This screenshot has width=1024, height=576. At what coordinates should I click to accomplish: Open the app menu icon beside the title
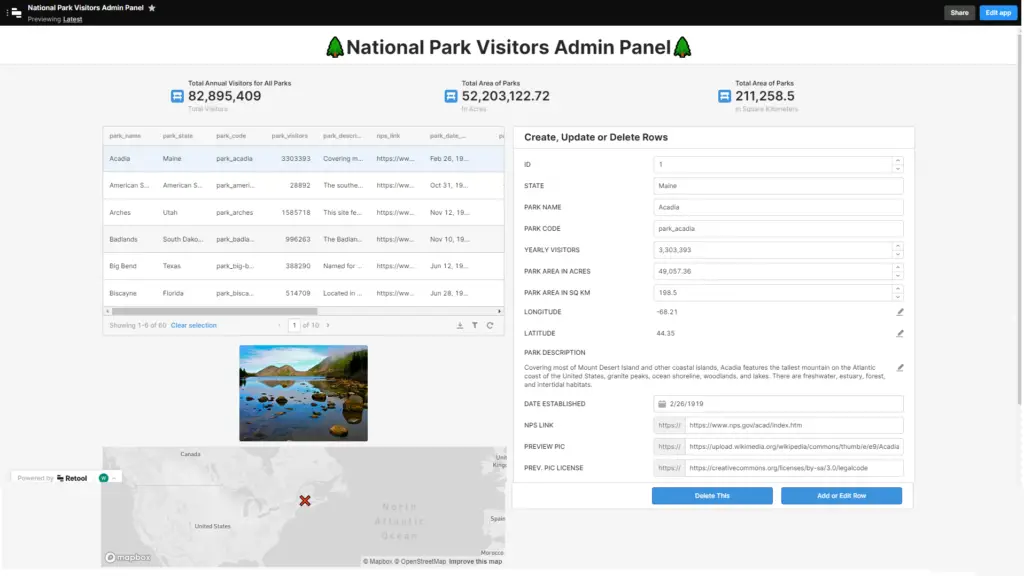point(14,12)
